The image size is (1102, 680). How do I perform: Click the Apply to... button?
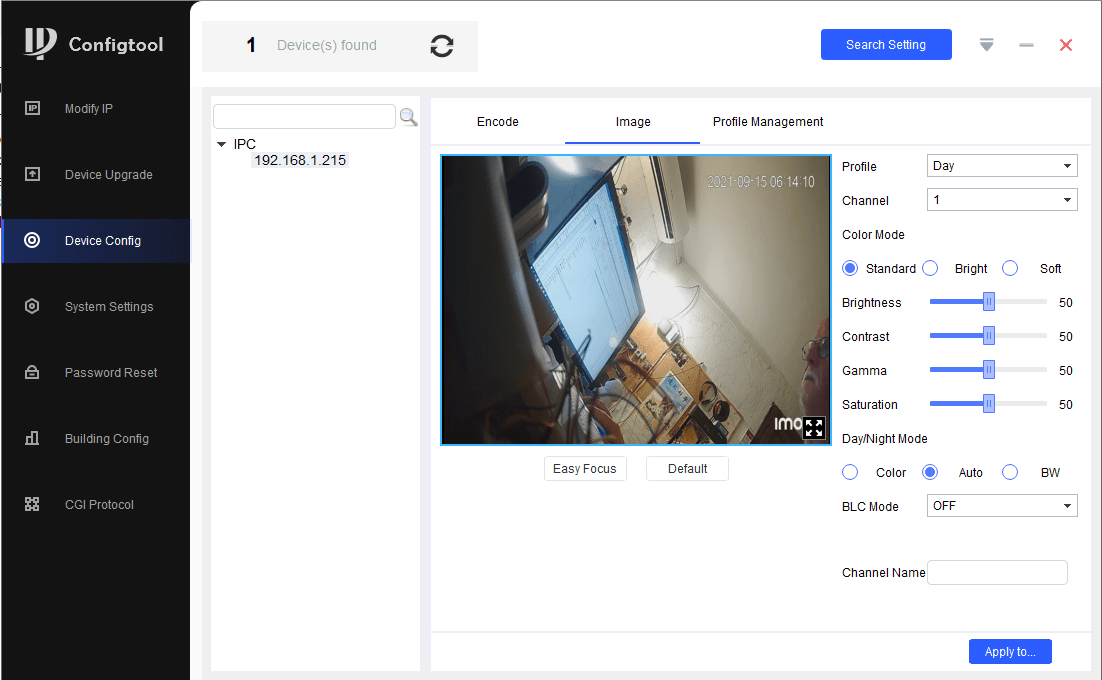pyautogui.click(x=1009, y=652)
